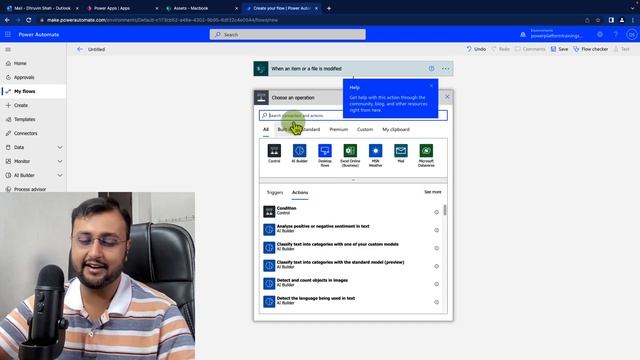Select the MSN Weather connector icon

tap(376, 151)
